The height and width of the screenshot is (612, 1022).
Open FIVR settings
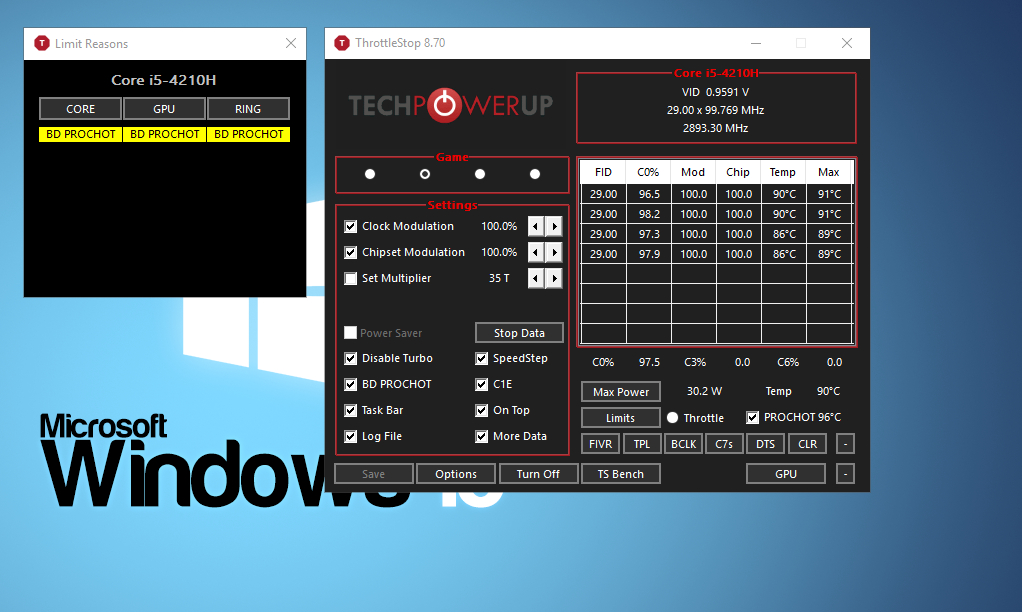(600, 444)
